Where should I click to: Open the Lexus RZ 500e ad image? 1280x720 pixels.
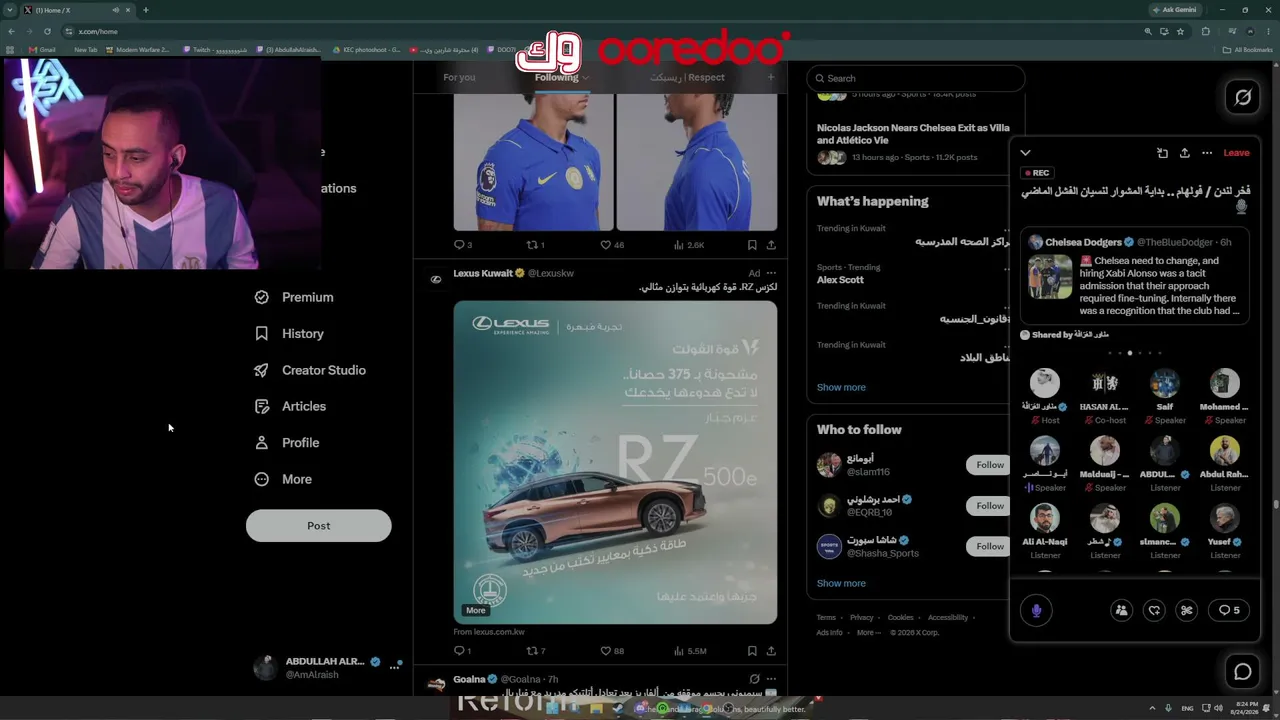pyautogui.click(x=615, y=463)
